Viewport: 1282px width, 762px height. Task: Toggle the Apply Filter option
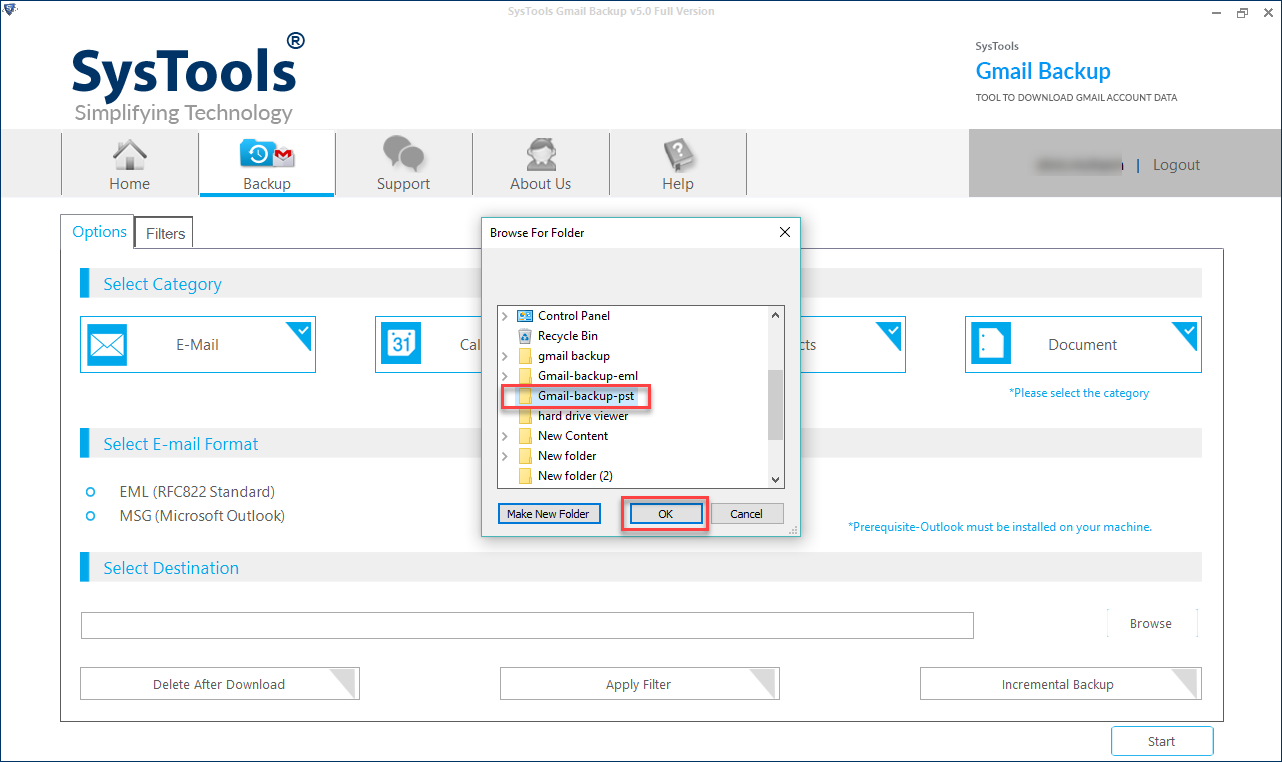tap(639, 684)
